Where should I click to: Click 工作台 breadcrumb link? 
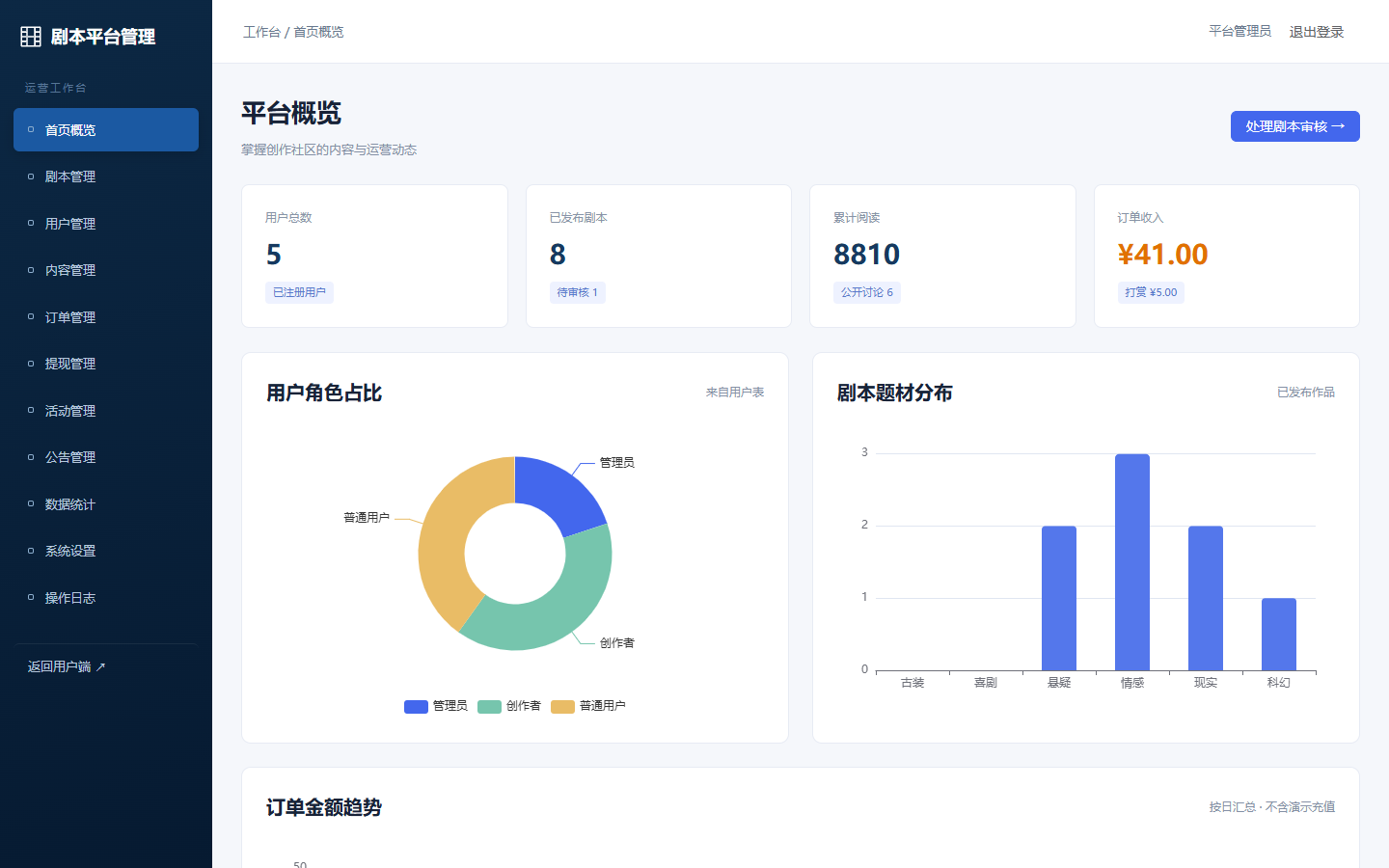click(261, 32)
